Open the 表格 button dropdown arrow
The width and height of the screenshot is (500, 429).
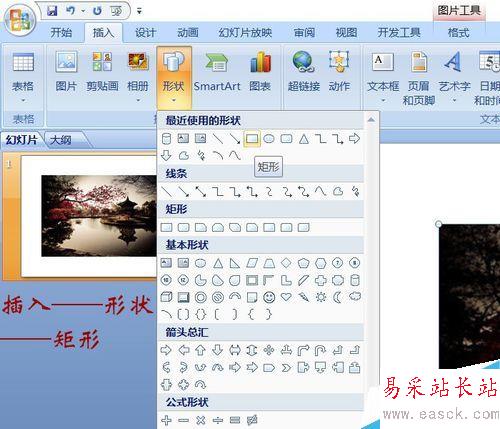23,100
